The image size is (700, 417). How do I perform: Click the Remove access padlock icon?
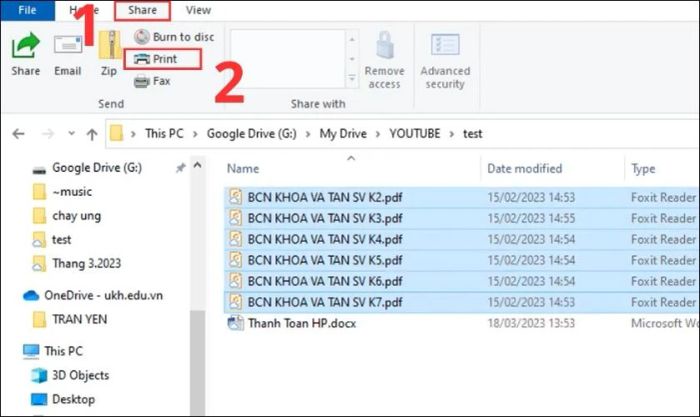384,45
